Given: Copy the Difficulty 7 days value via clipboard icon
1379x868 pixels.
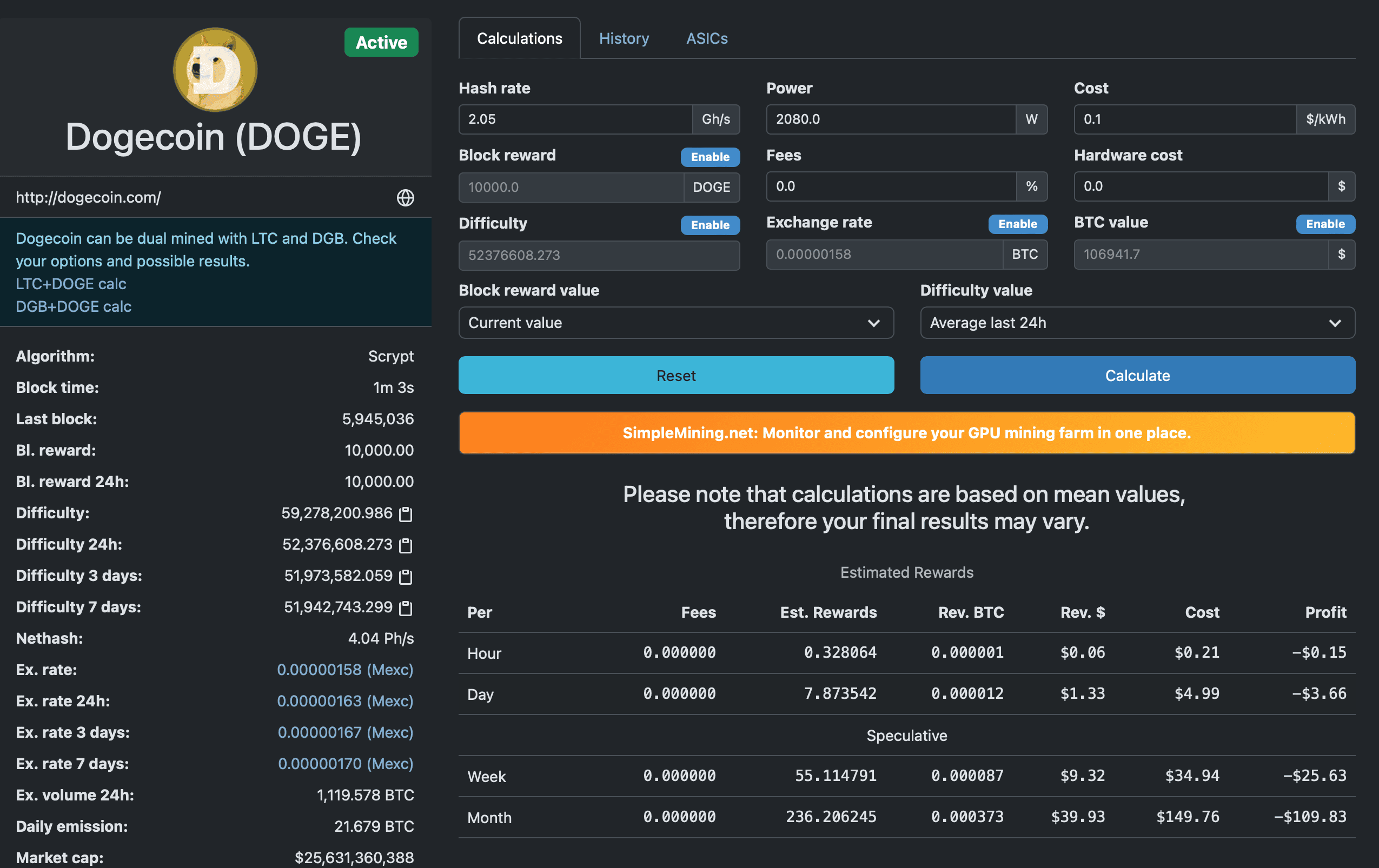Looking at the screenshot, I should (x=406, y=607).
